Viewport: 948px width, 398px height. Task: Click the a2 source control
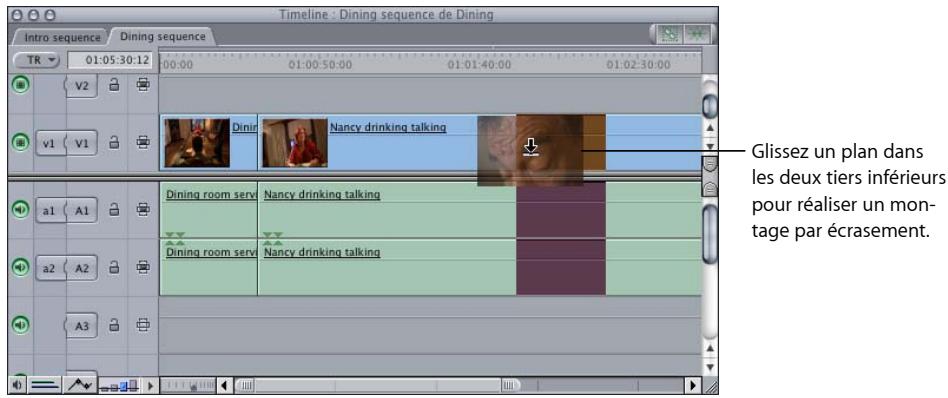(49, 269)
